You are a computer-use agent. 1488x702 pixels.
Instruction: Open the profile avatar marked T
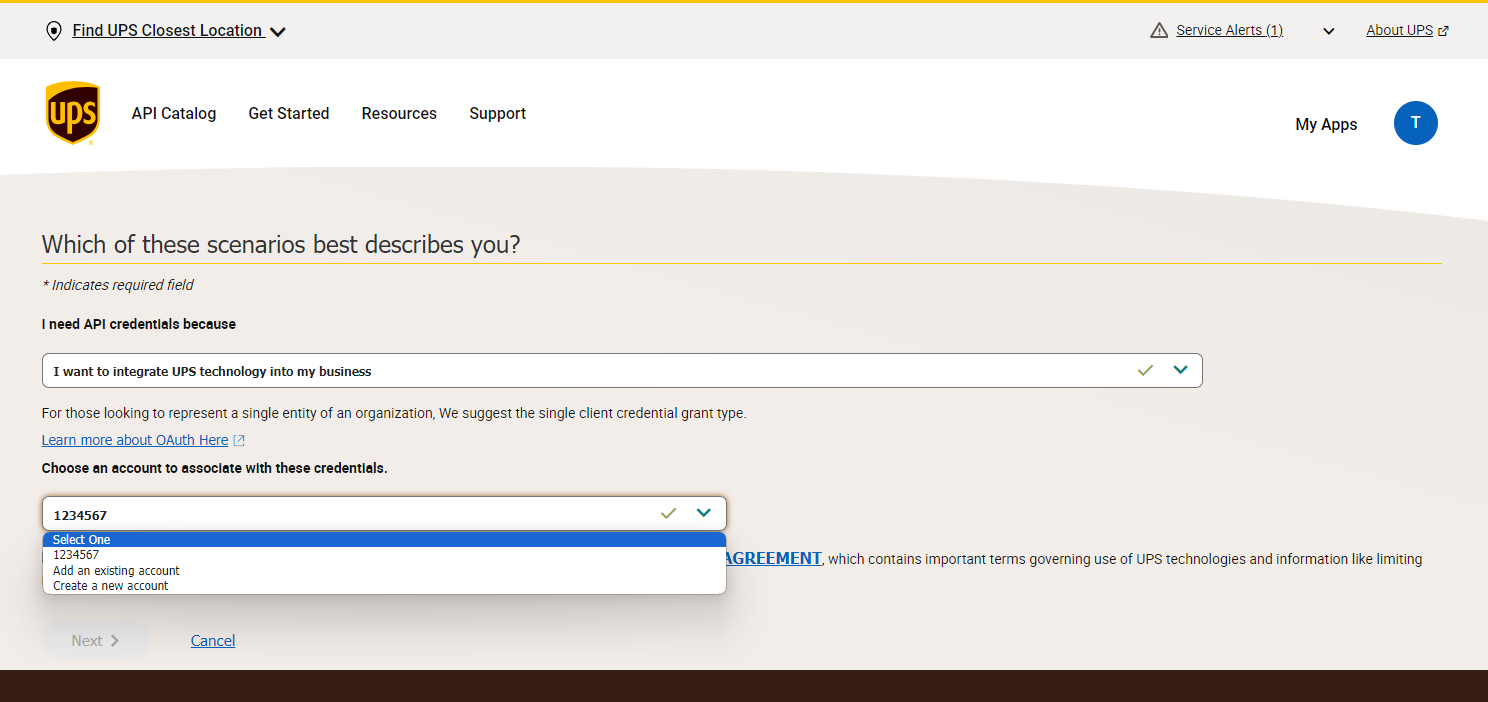[1415, 123]
